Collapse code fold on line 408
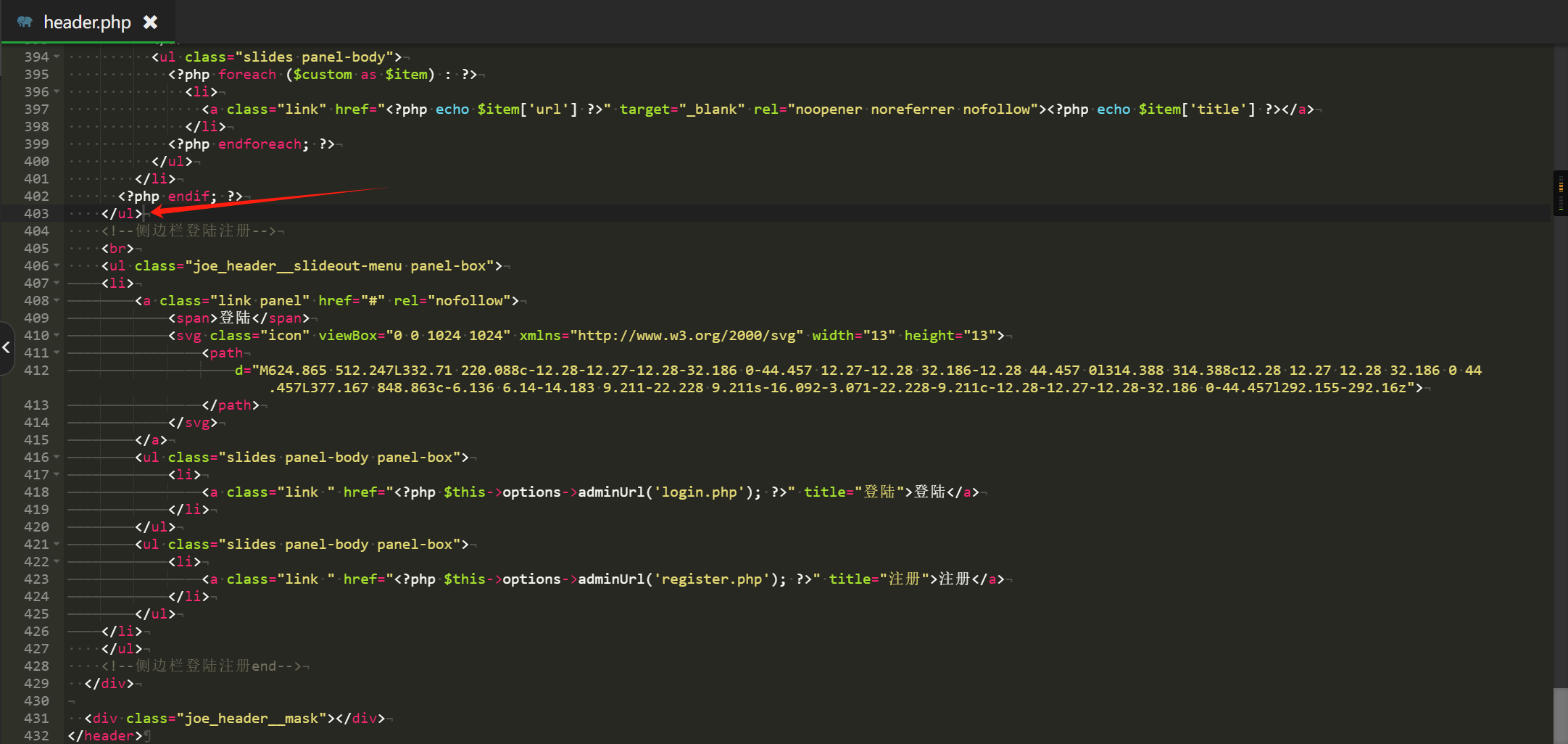 tap(57, 300)
